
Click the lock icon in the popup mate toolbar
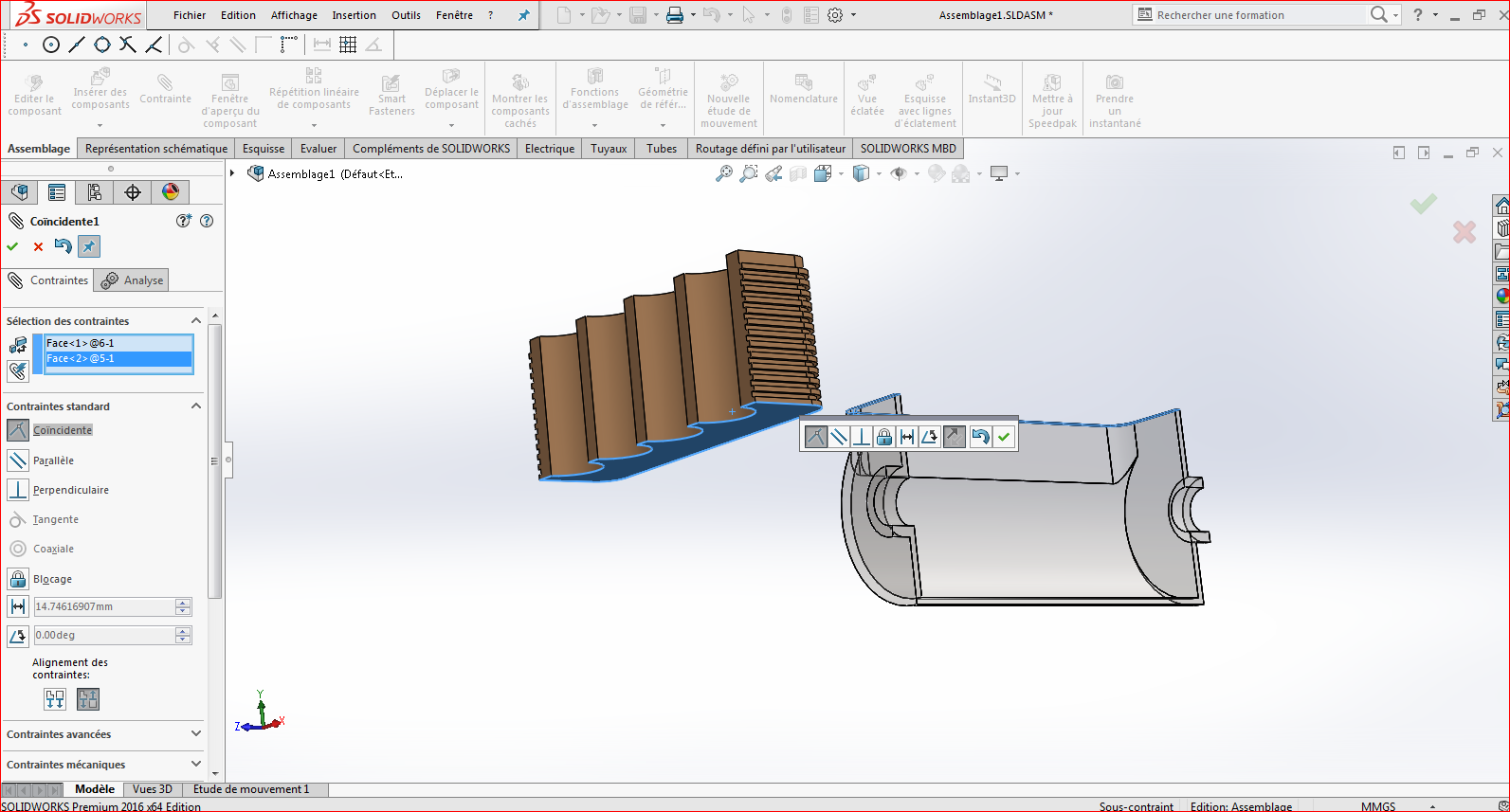pyautogui.click(x=884, y=436)
